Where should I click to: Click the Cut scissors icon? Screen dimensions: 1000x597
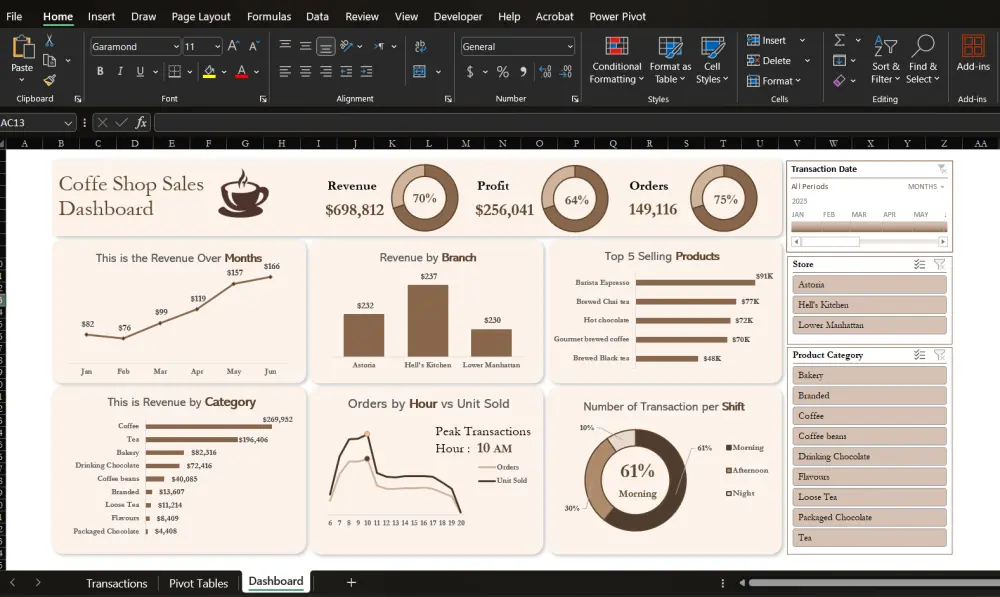click(x=49, y=41)
